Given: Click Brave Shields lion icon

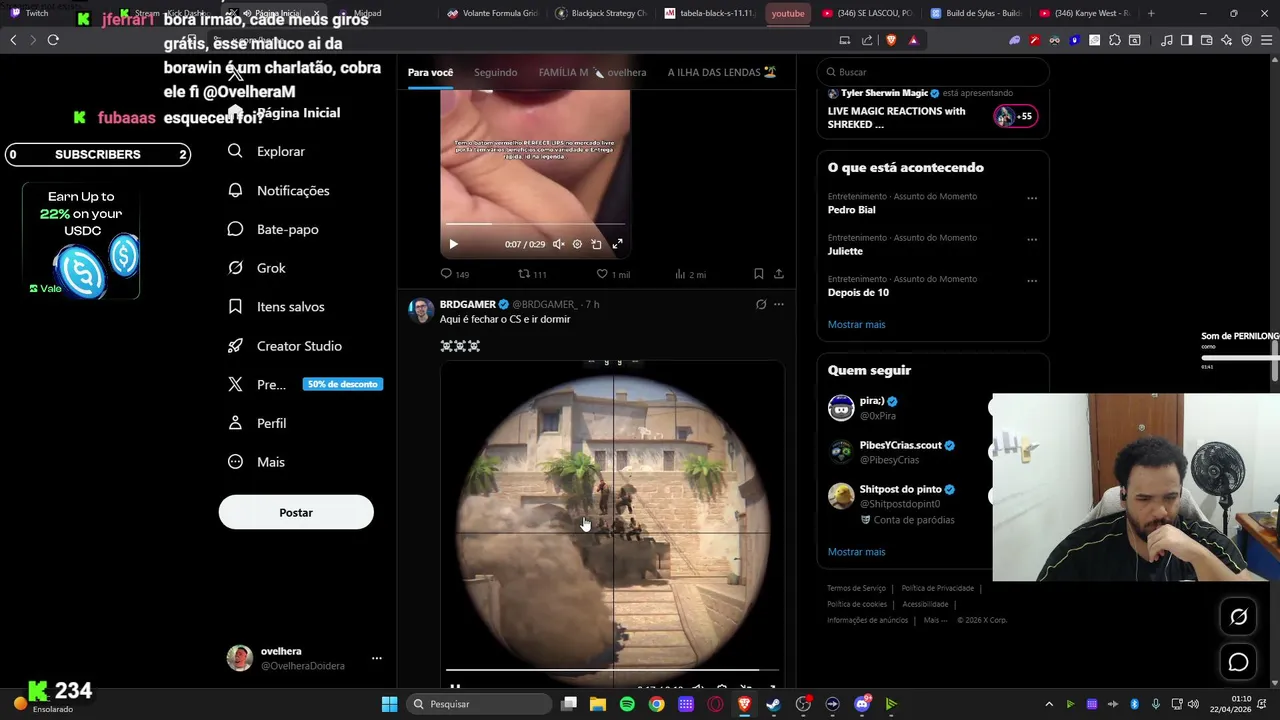Looking at the screenshot, I should tap(891, 40).
